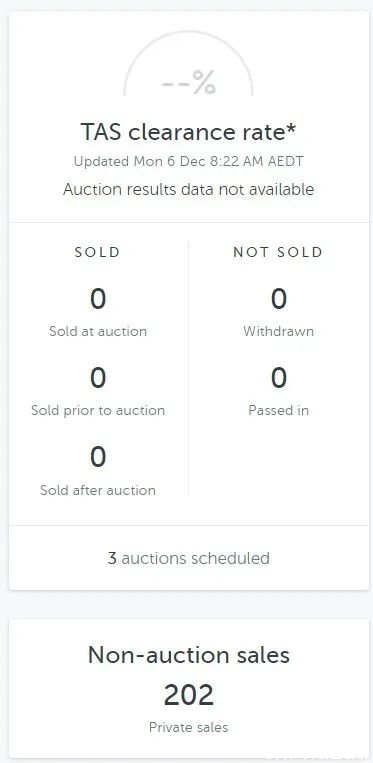Click the Updated Mon 6 Dec timestamp
Viewport: 373px width, 763px height.
coord(188,162)
